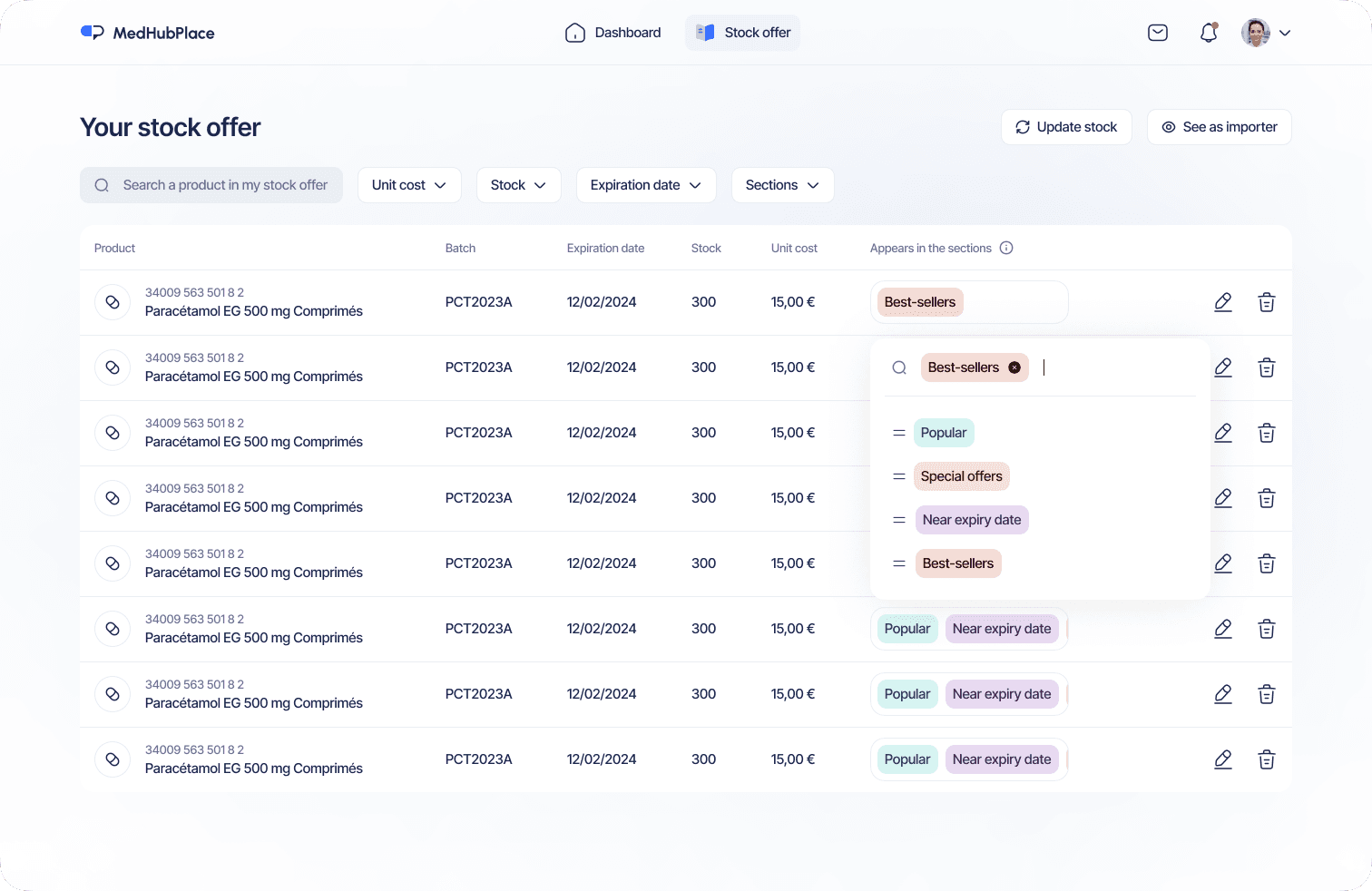Grab the drag handle beside Near expiry date option

899,520
